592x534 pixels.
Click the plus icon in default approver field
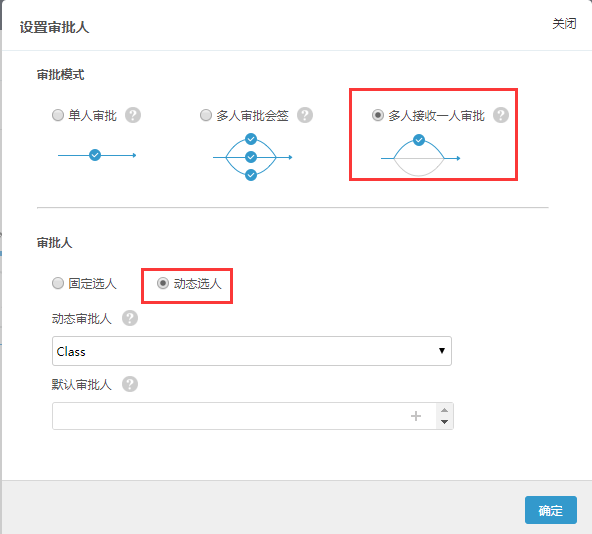click(416, 416)
